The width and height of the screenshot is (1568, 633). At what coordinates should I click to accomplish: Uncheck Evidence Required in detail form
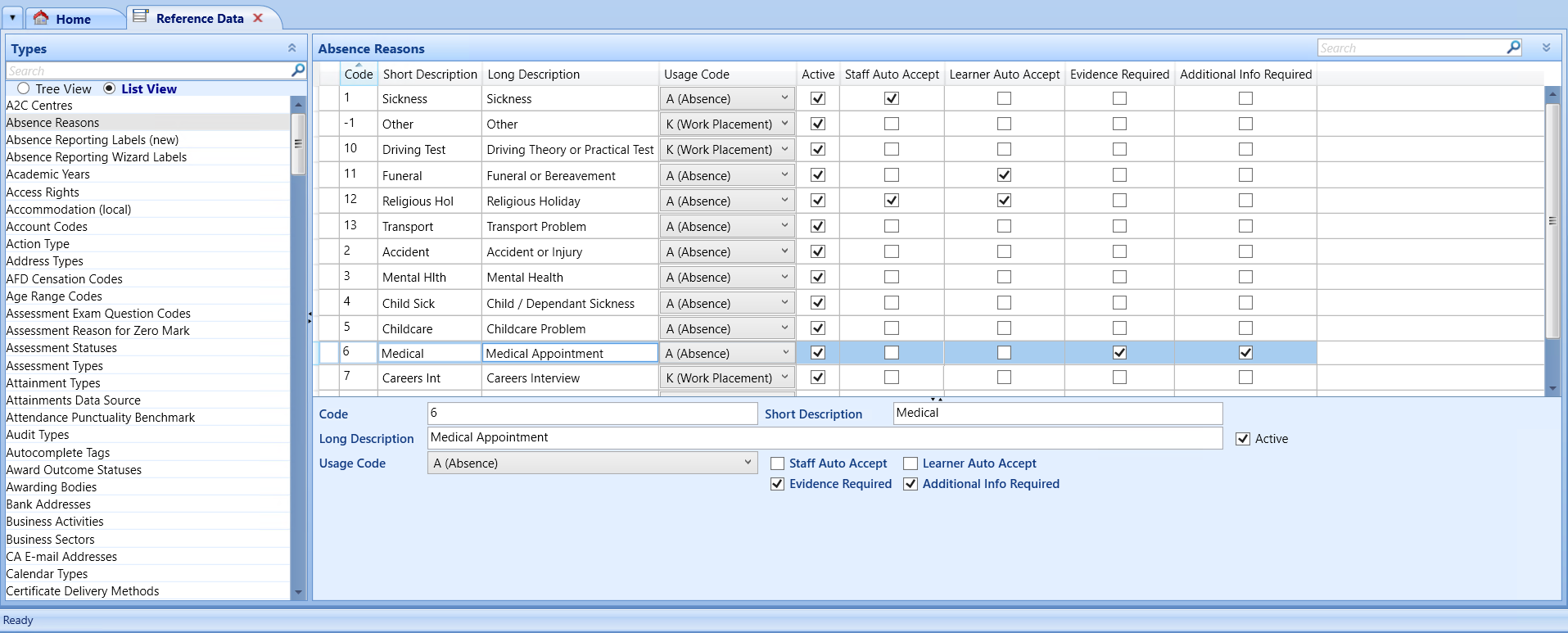[777, 484]
